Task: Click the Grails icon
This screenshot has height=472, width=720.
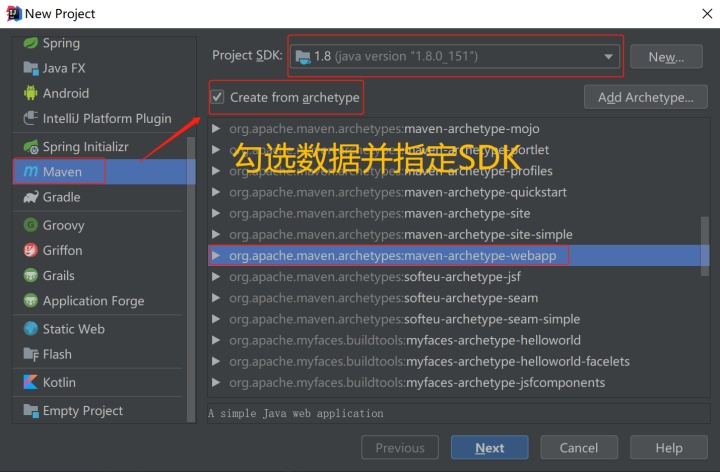Action: [31, 275]
